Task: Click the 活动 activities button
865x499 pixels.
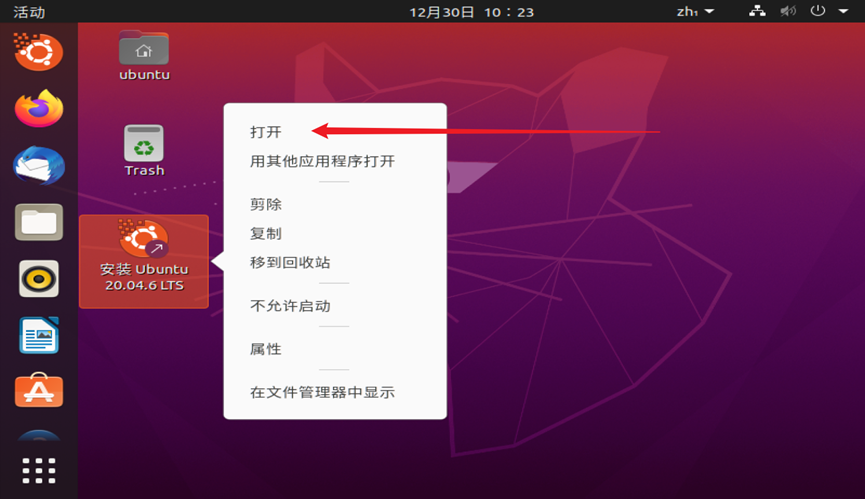Action: (x=29, y=12)
